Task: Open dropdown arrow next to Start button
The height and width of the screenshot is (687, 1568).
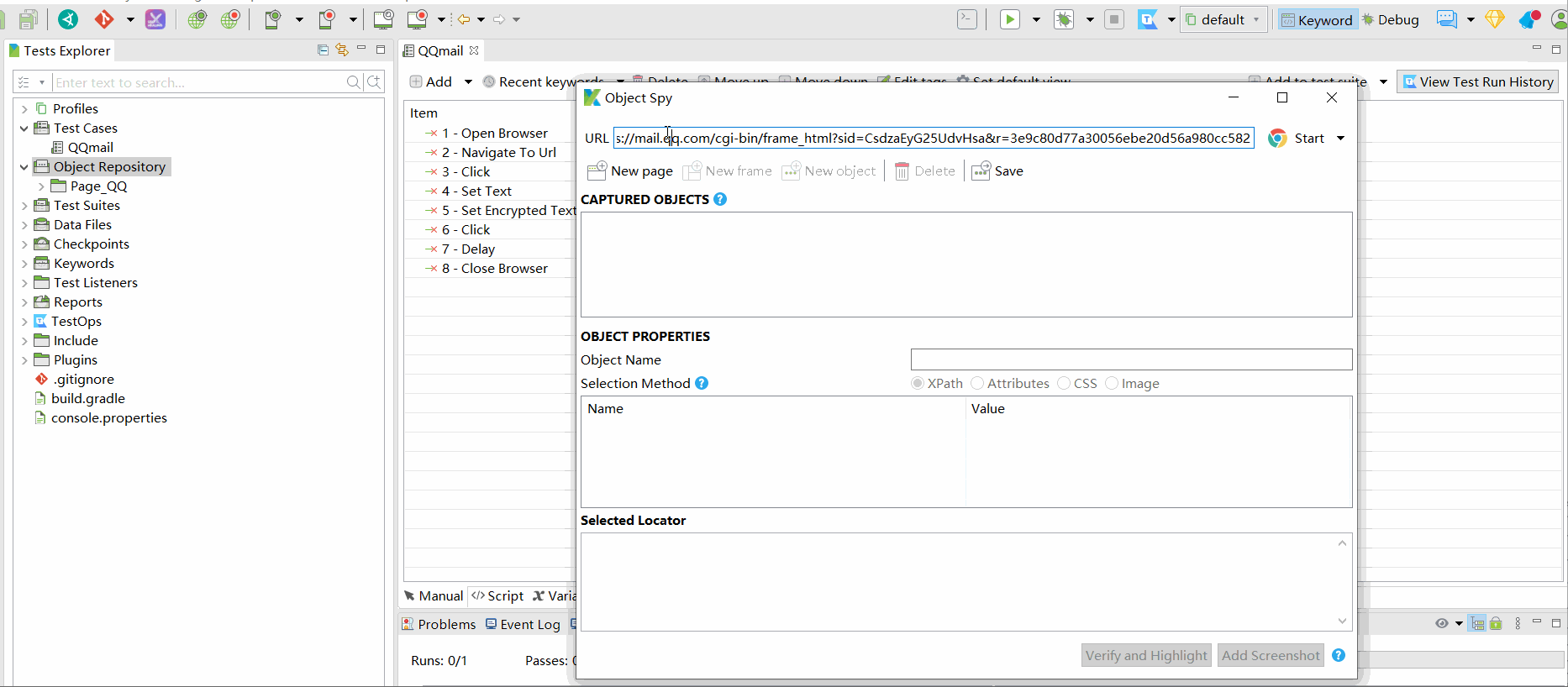Action: coord(1340,139)
